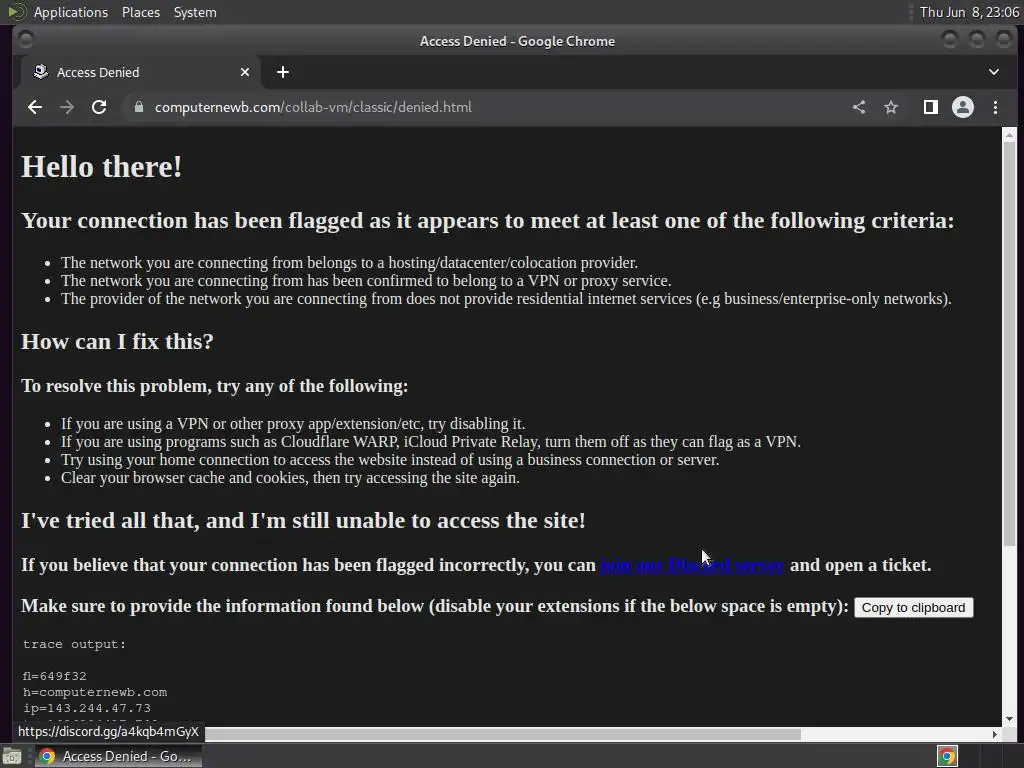Screen dimensions: 1024x768
Task: Click the scroll-down arrow of vertical scrollbar
Action: [1010, 718]
